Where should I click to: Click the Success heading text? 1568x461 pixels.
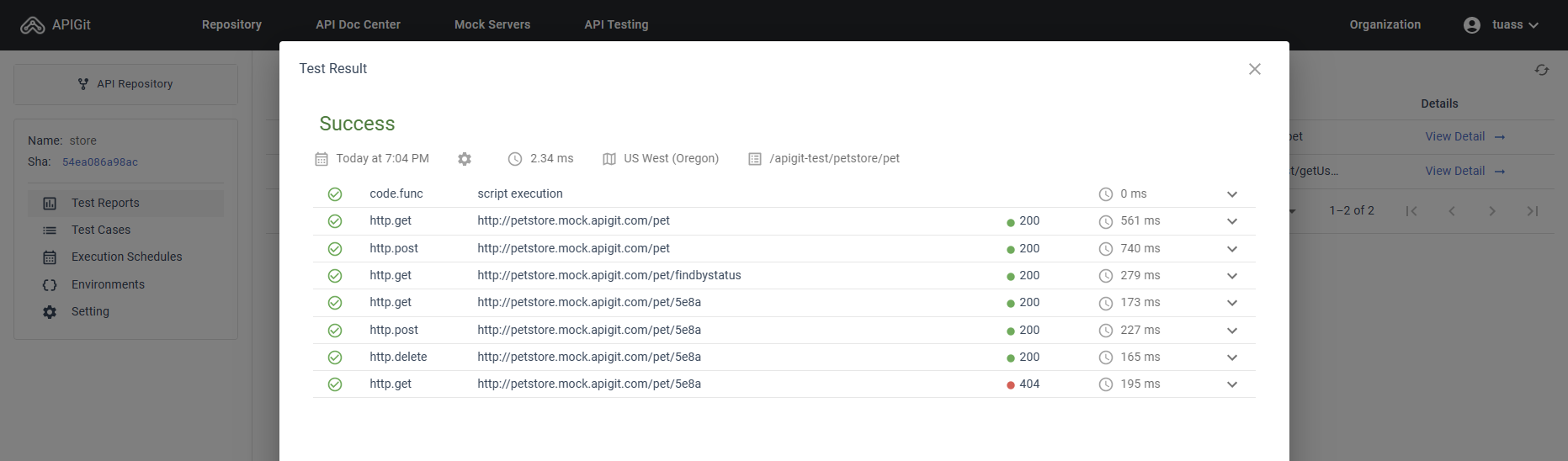[357, 124]
